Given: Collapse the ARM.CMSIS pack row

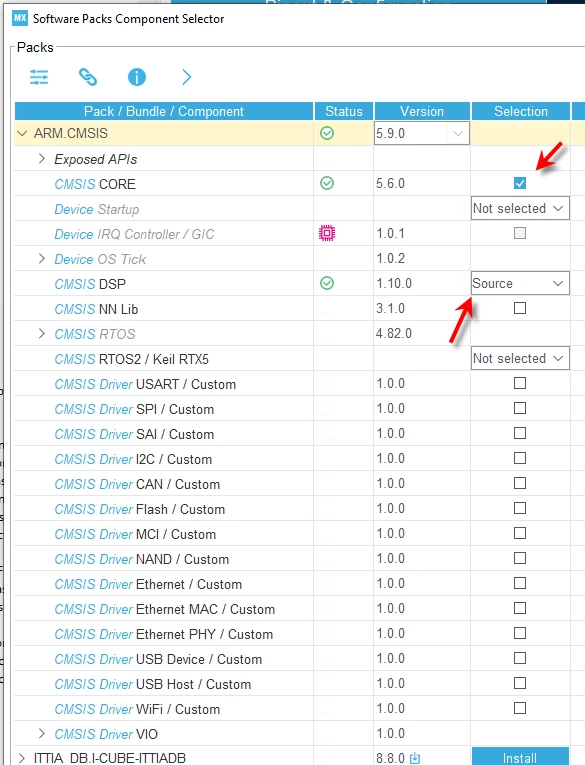Looking at the screenshot, I should pos(22,133).
